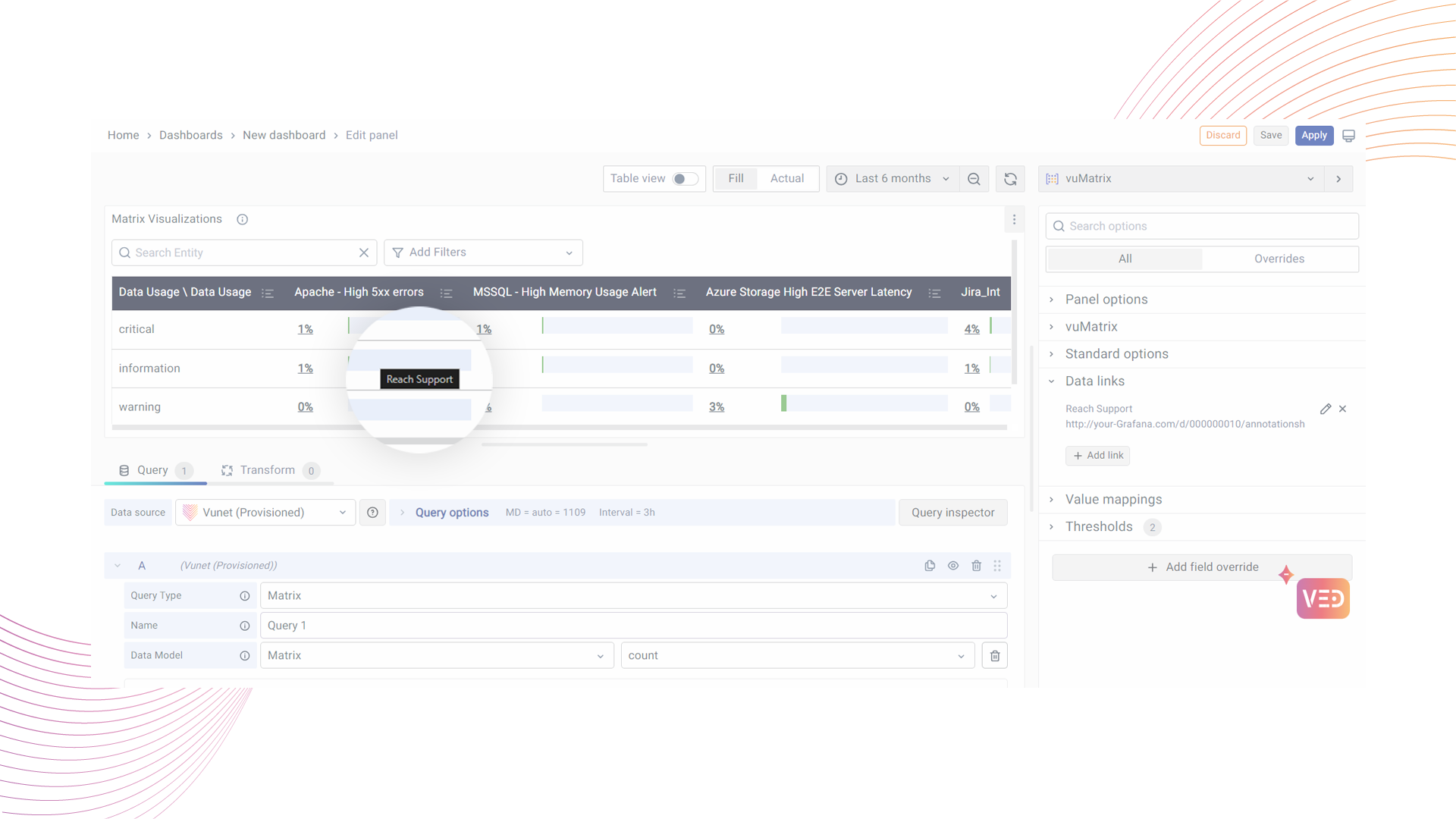Viewport: 1456px width, 819px height.
Task: Click the Matrix Visualizations info icon
Action: coord(242,219)
